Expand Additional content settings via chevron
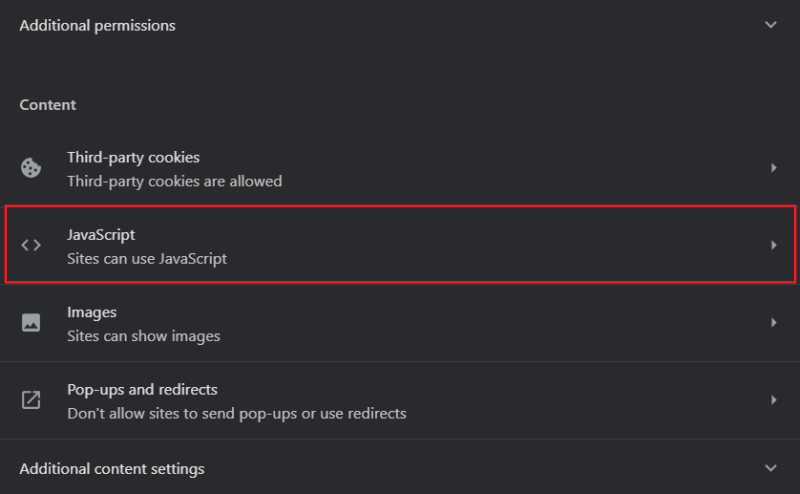 point(770,468)
